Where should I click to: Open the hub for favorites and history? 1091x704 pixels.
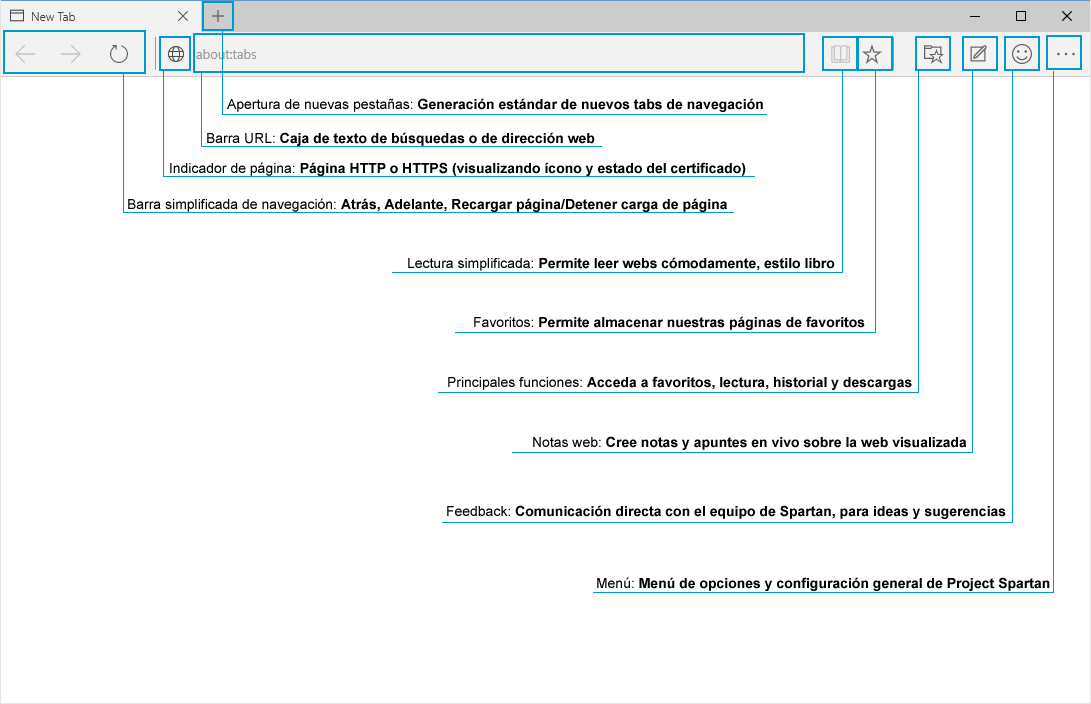coord(933,54)
